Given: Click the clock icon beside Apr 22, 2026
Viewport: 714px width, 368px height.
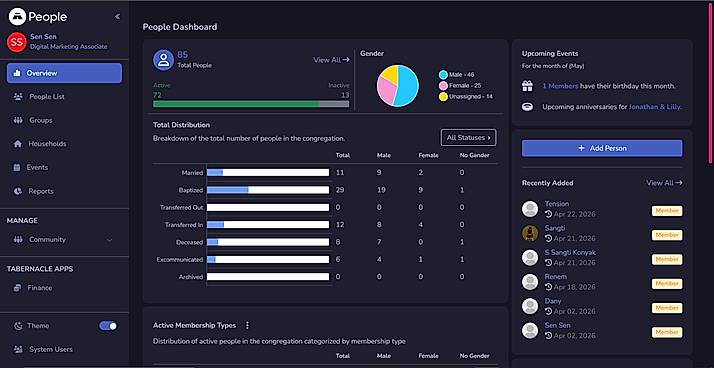Looking at the screenshot, I should pos(549,214).
